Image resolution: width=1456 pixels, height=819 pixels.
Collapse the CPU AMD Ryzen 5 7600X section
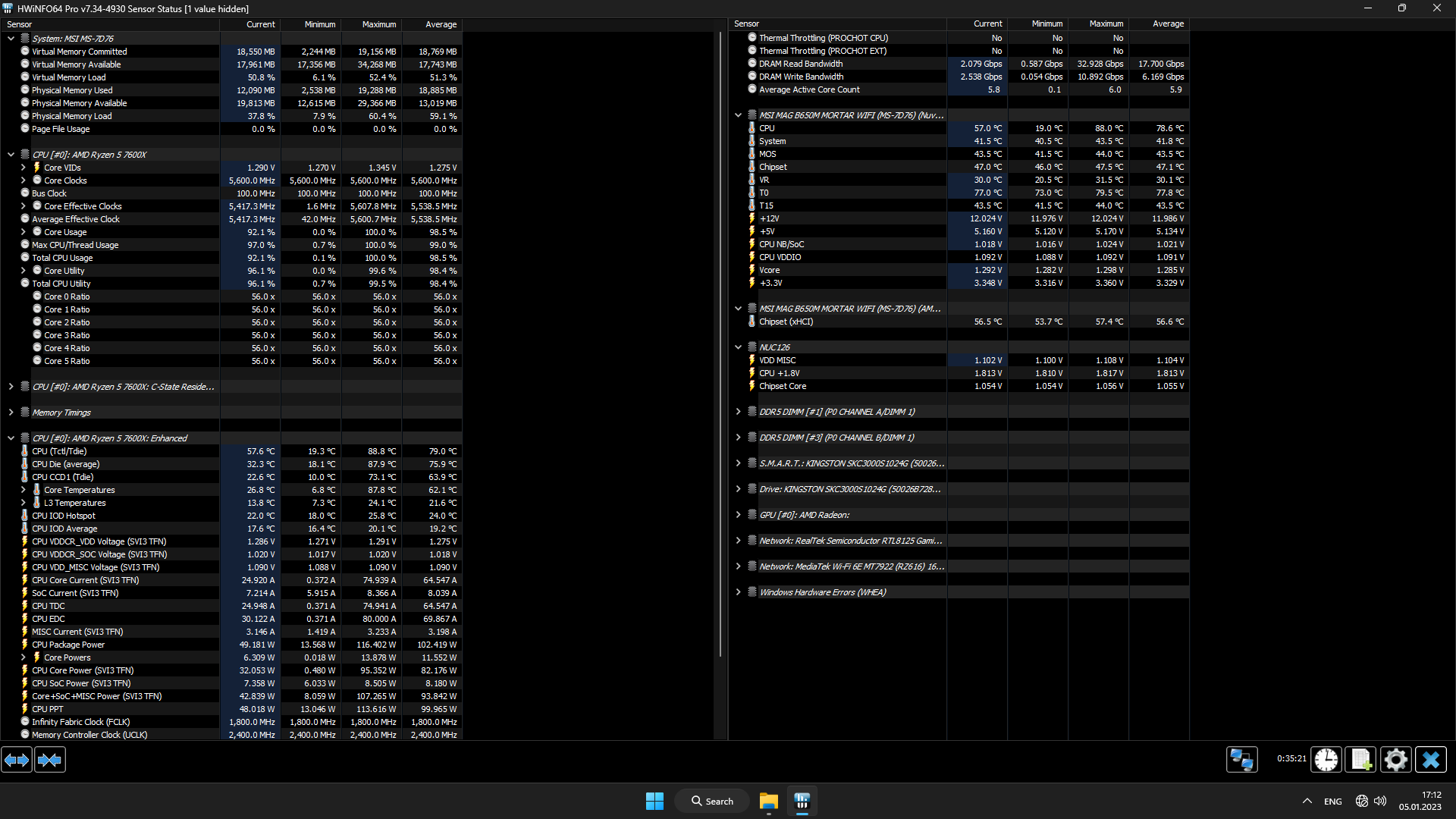point(11,155)
